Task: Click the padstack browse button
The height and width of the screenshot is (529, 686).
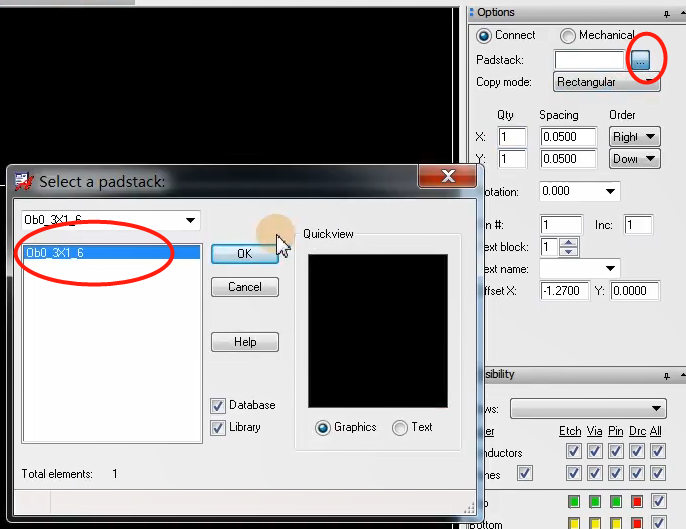Action: pyautogui.click(x=640, y=60)
